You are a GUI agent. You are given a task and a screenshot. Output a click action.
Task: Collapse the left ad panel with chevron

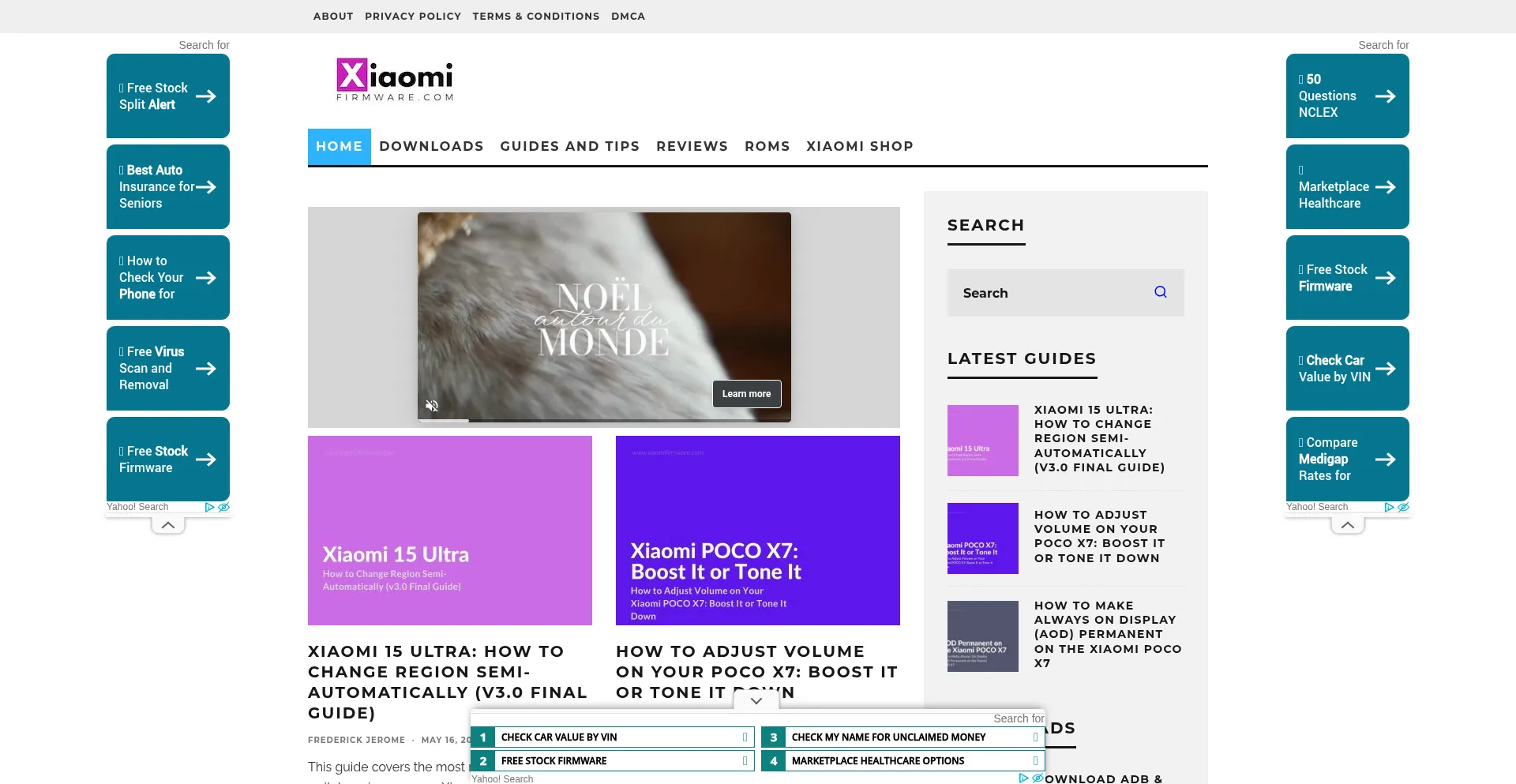pos(168,525)
